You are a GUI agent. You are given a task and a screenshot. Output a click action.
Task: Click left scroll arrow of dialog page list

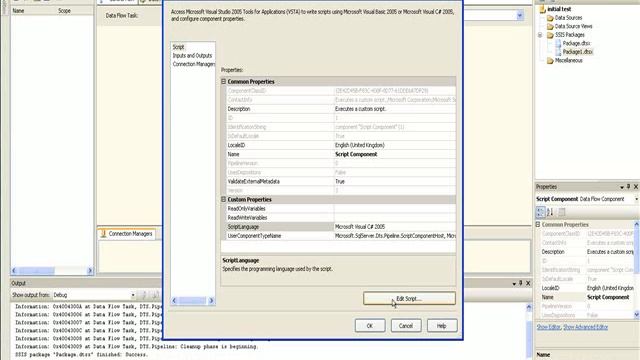174,301
